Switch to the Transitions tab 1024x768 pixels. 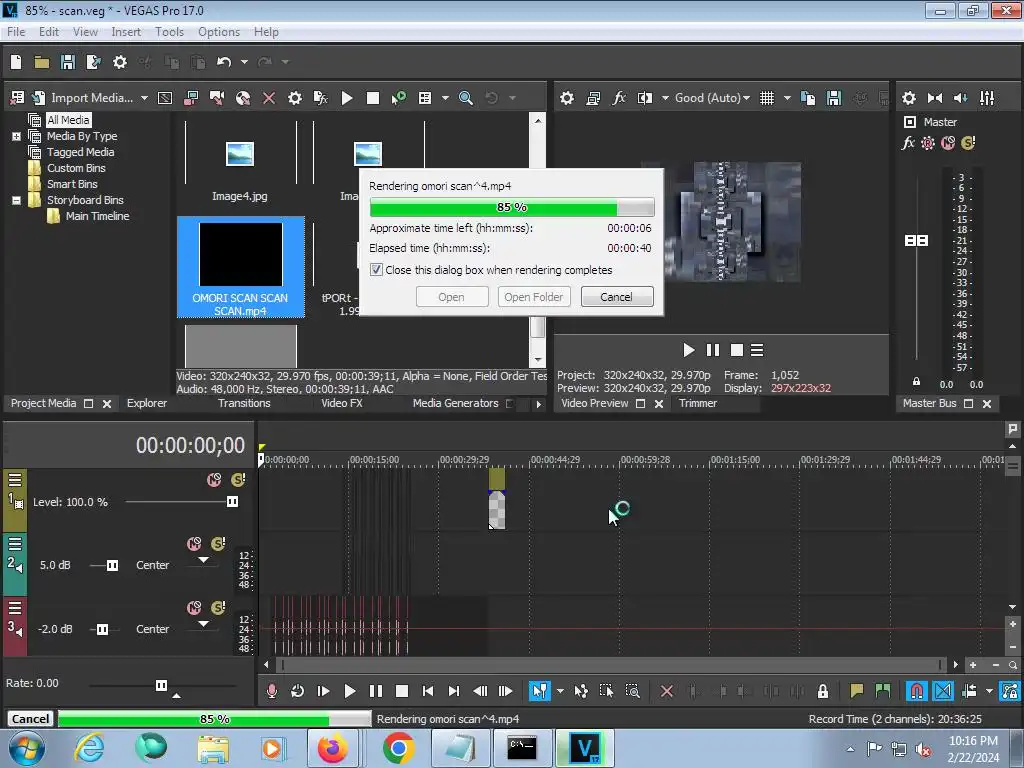point(244,403)
